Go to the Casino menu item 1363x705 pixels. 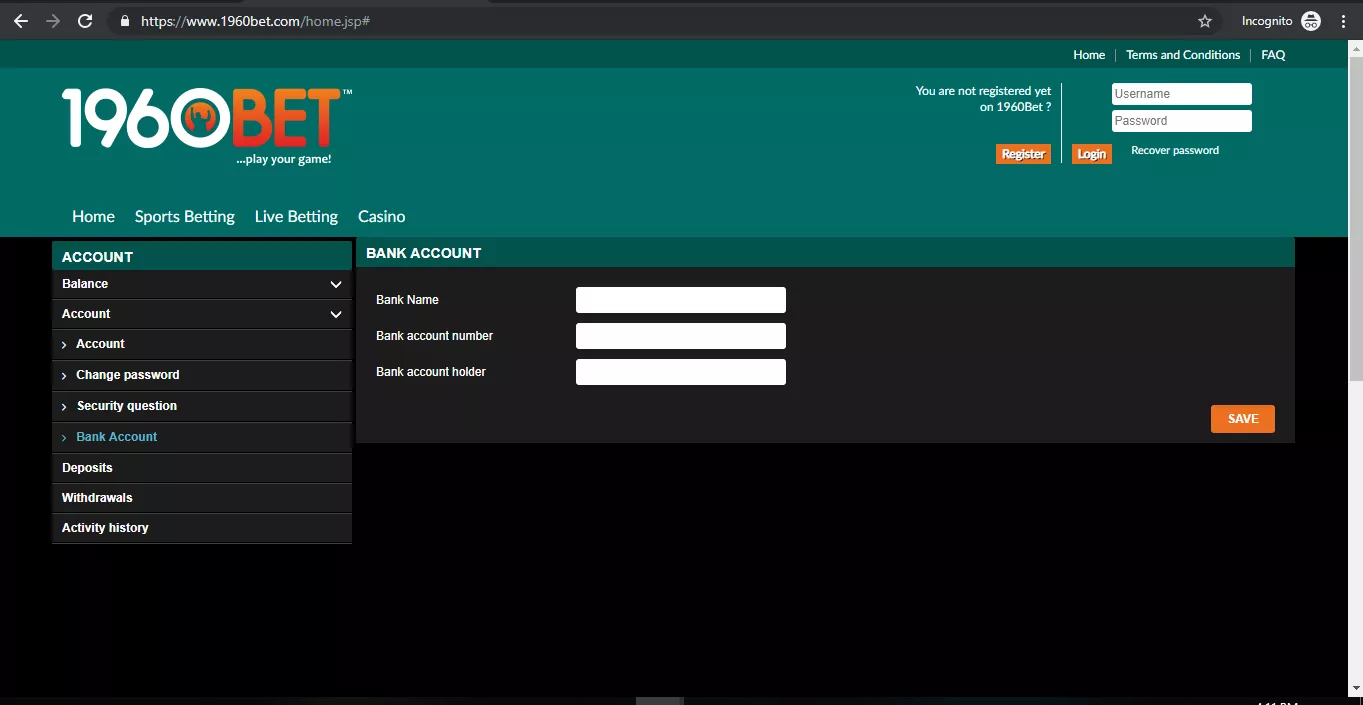tap(381, 217)
